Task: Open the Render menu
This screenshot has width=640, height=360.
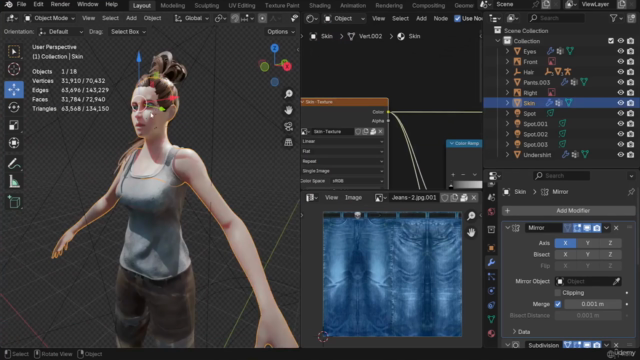Action: [60, 4]
